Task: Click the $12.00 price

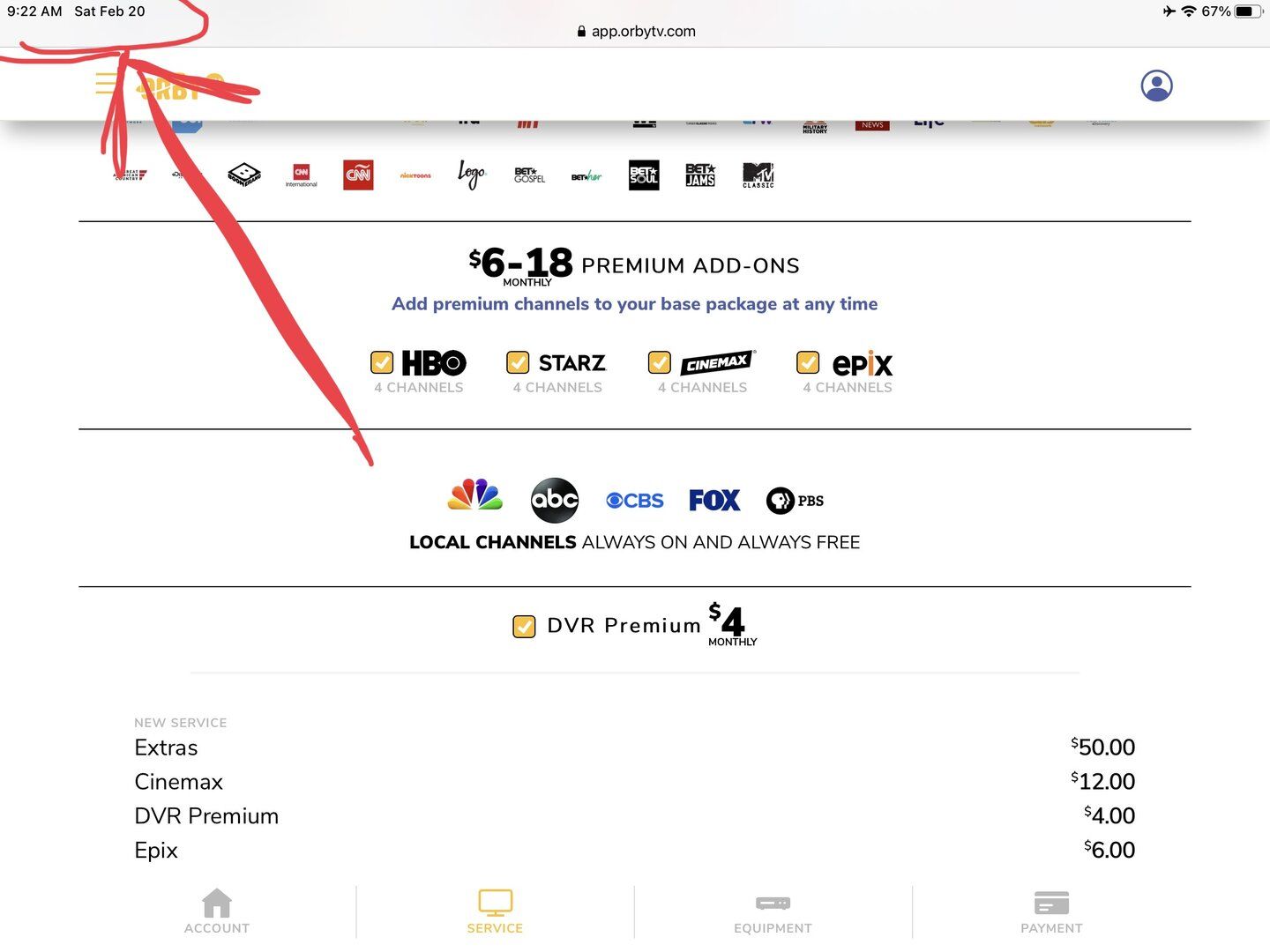Action: (x=1103, y=782)
